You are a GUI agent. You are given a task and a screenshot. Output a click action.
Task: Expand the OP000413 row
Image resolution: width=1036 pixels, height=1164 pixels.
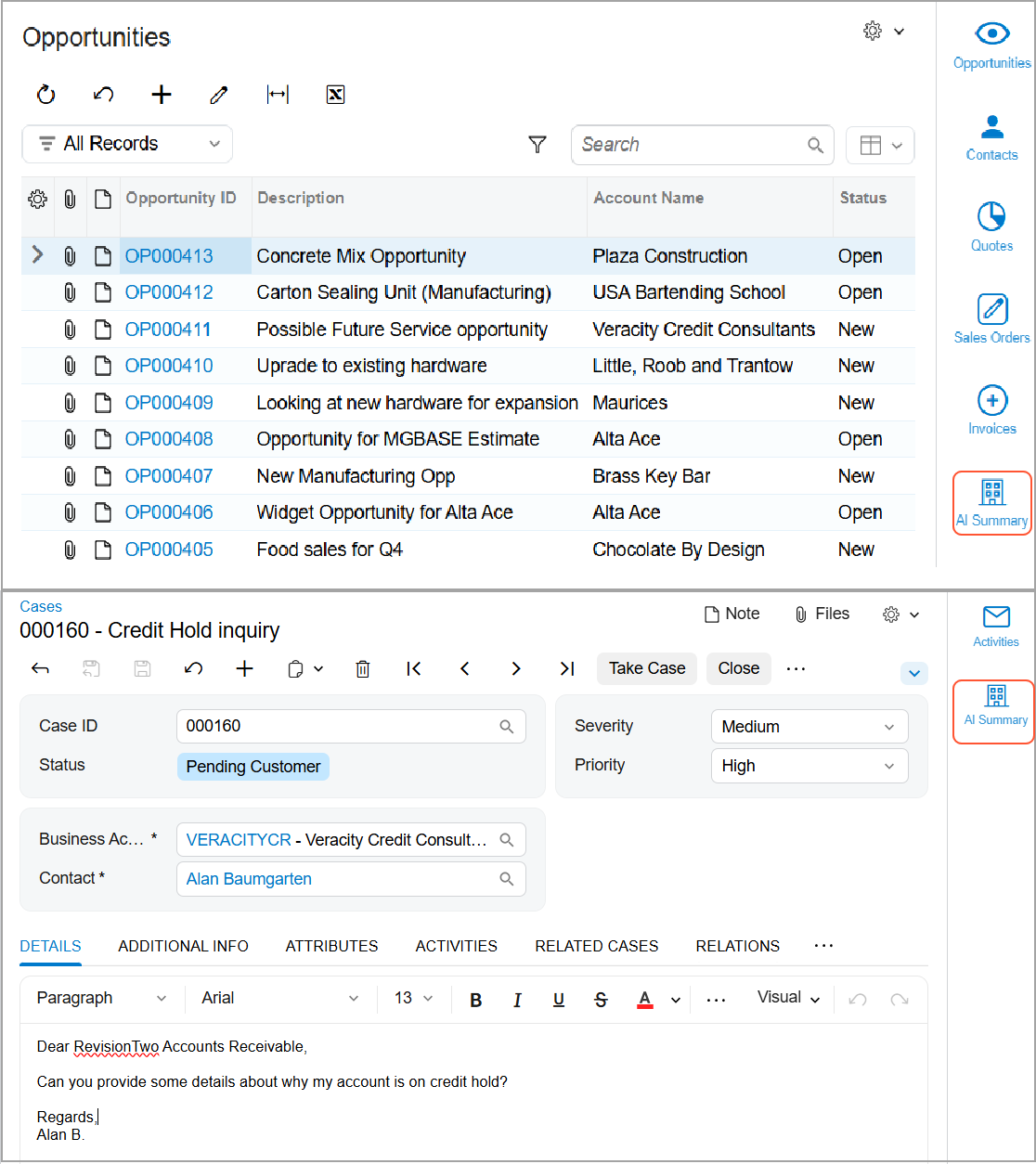[37, 254]
